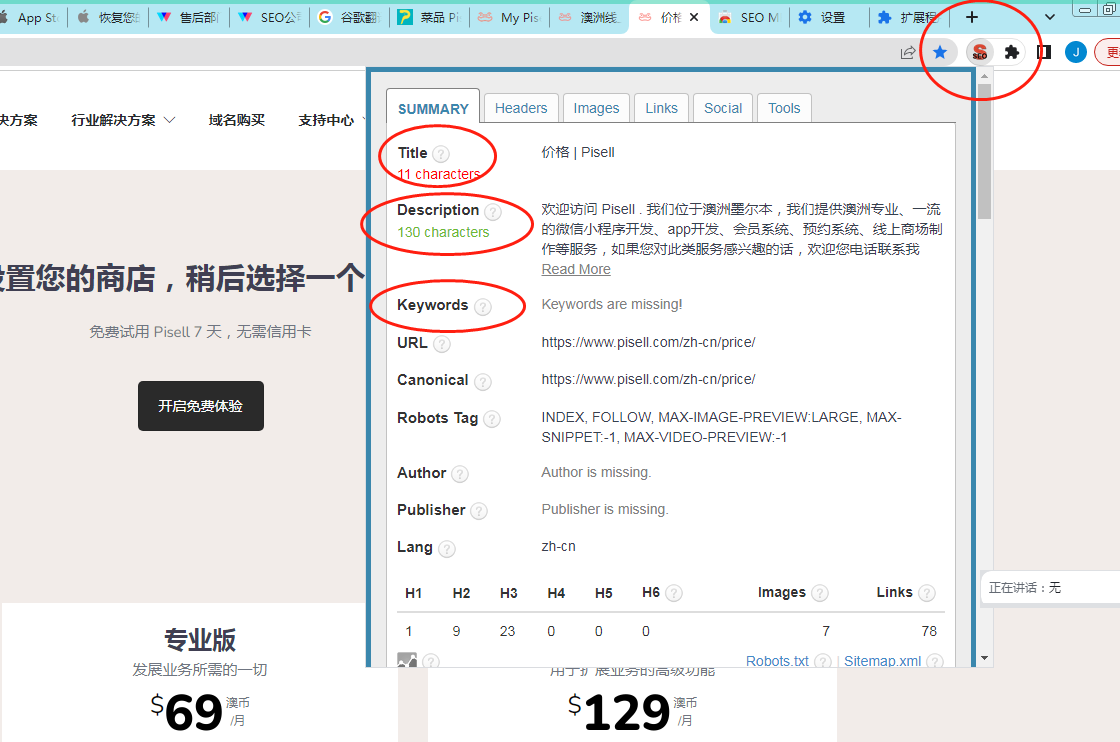Click the popup vertical scrollbar thumb

(984, 151)
